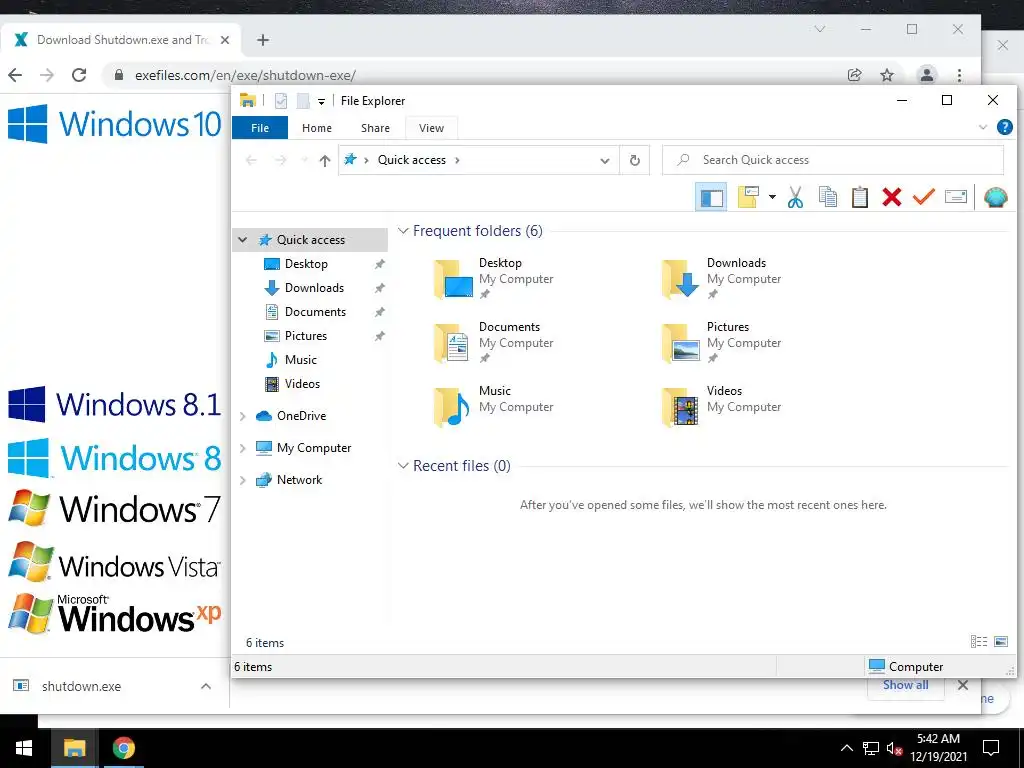Expand the ribbon with the chevron
The height and width of the screenshot is (768, 1024).
pyautogui.click(x=983, y=127)
